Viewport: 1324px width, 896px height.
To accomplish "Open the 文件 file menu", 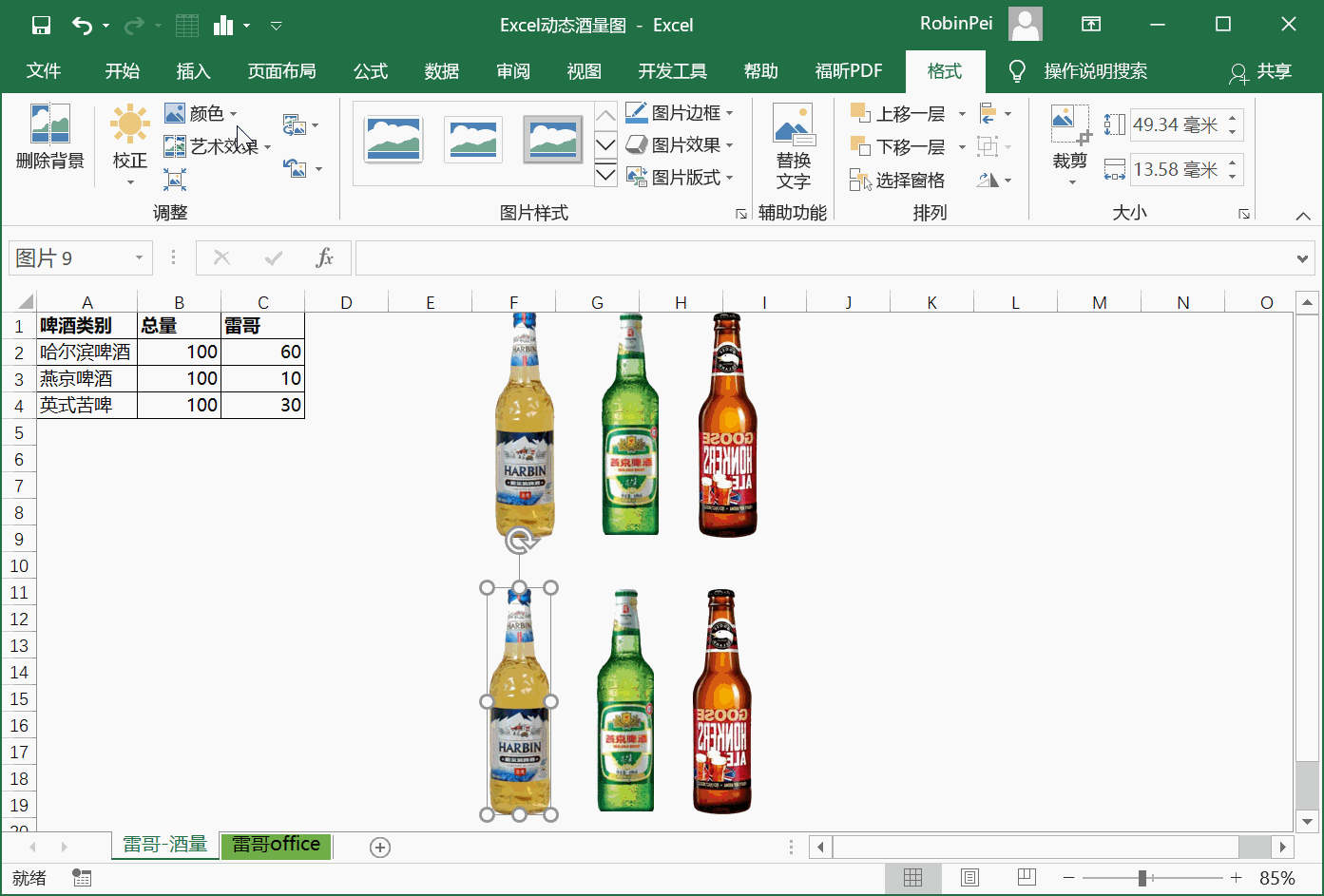I will [44, 71].
